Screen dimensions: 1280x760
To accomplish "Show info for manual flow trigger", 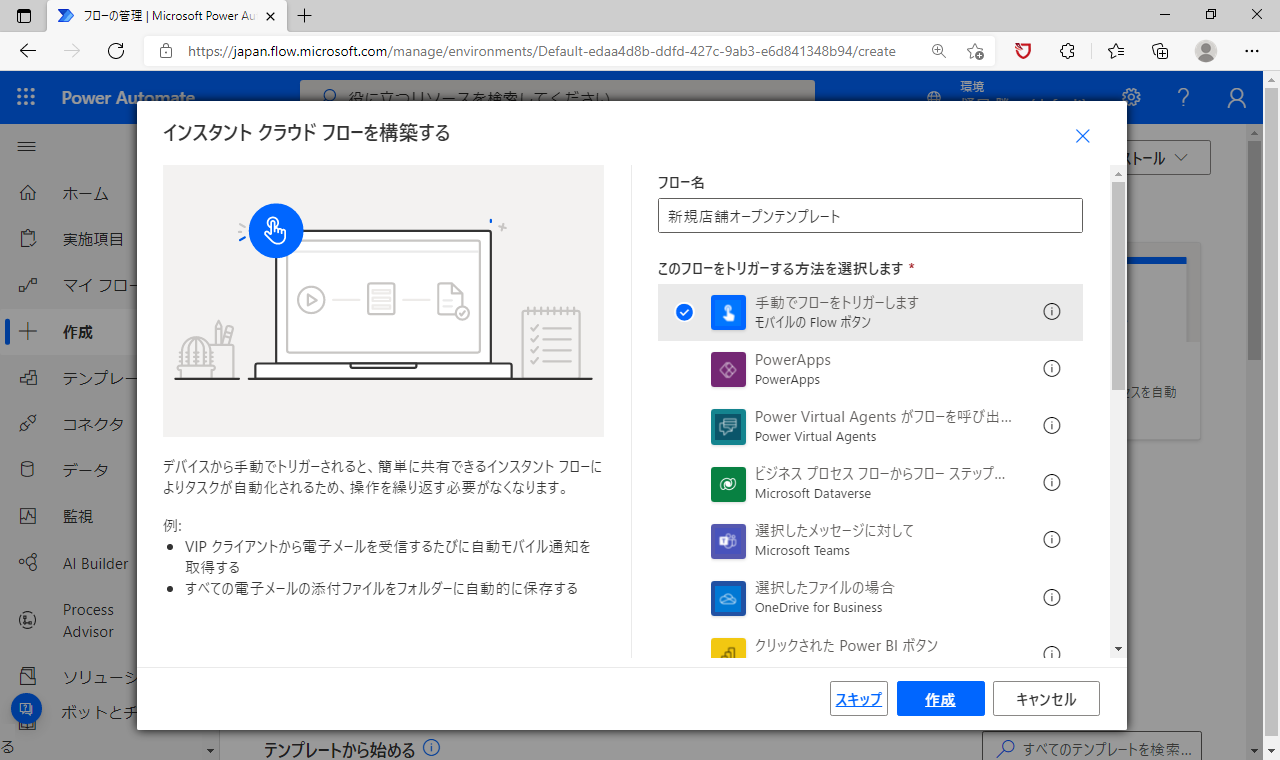I will pos(1051,311).
